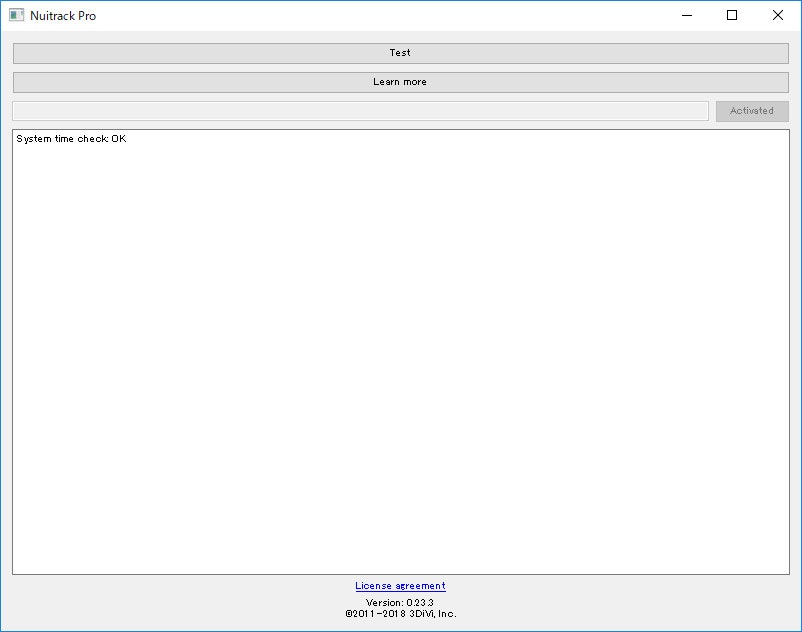Click the Test button
This screenshot has width=802, height=632.
click(400, 53)
